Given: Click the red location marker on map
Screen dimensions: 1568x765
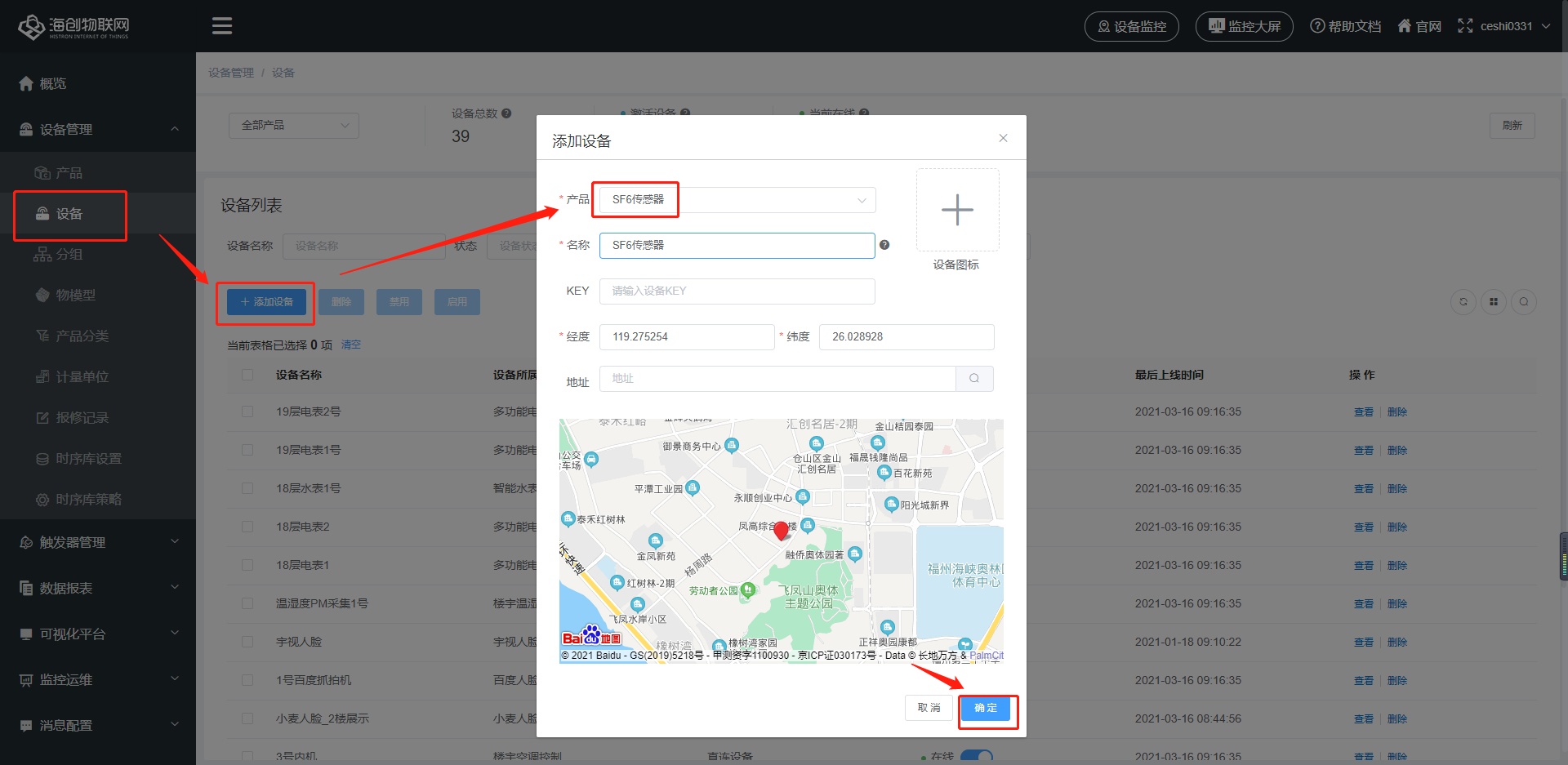Looking at the screenshot, I should pos(781,531).
